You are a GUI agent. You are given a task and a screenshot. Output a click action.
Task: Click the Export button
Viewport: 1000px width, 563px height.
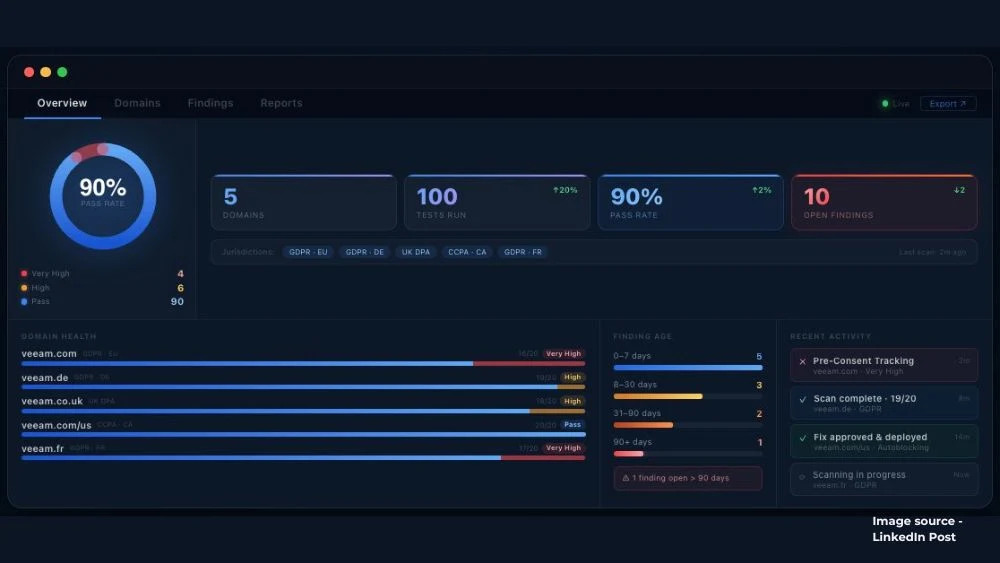tap(948, 103)
